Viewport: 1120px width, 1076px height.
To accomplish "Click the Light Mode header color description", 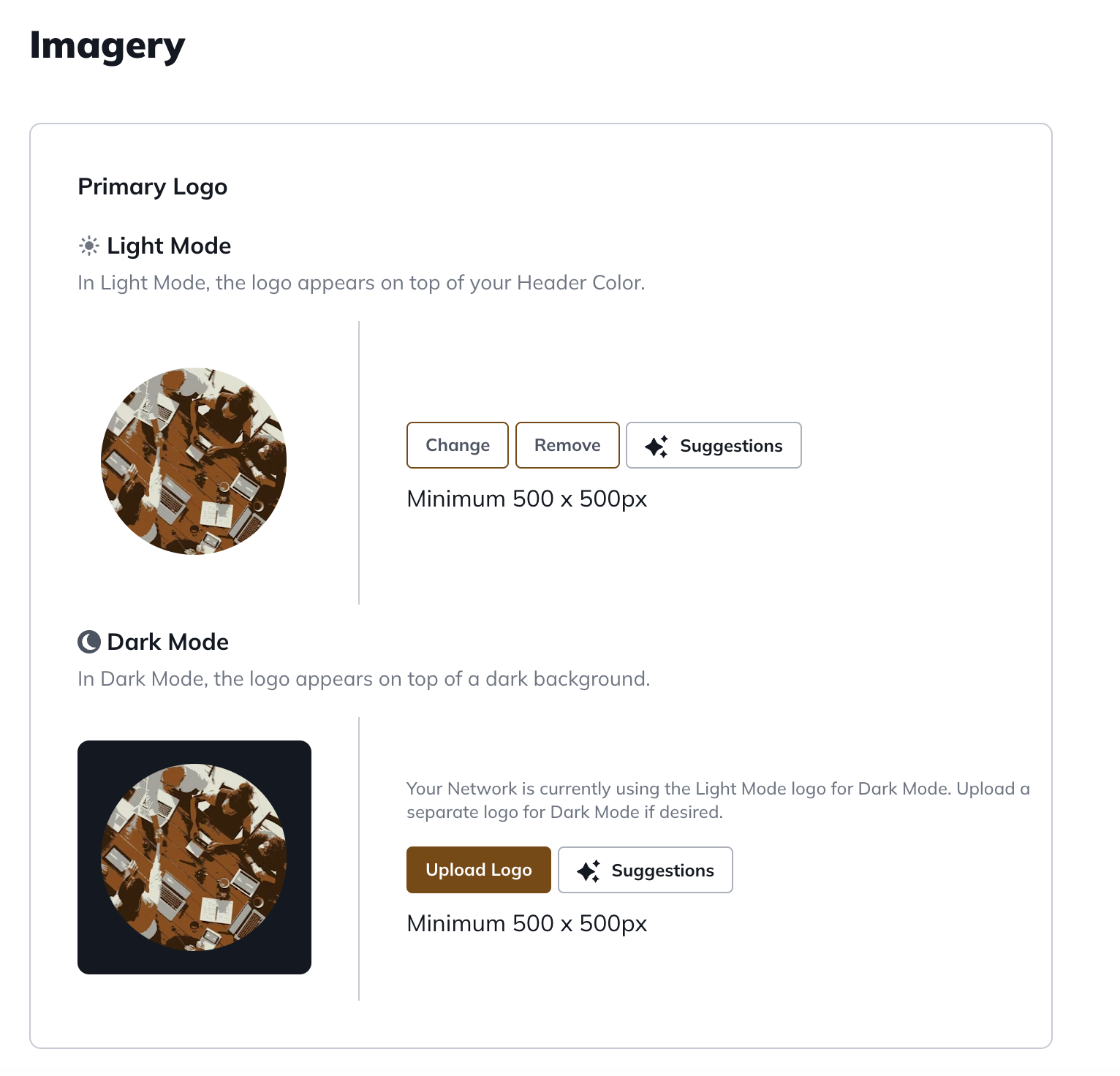I will pyautogui.click(x=361, y=282).
